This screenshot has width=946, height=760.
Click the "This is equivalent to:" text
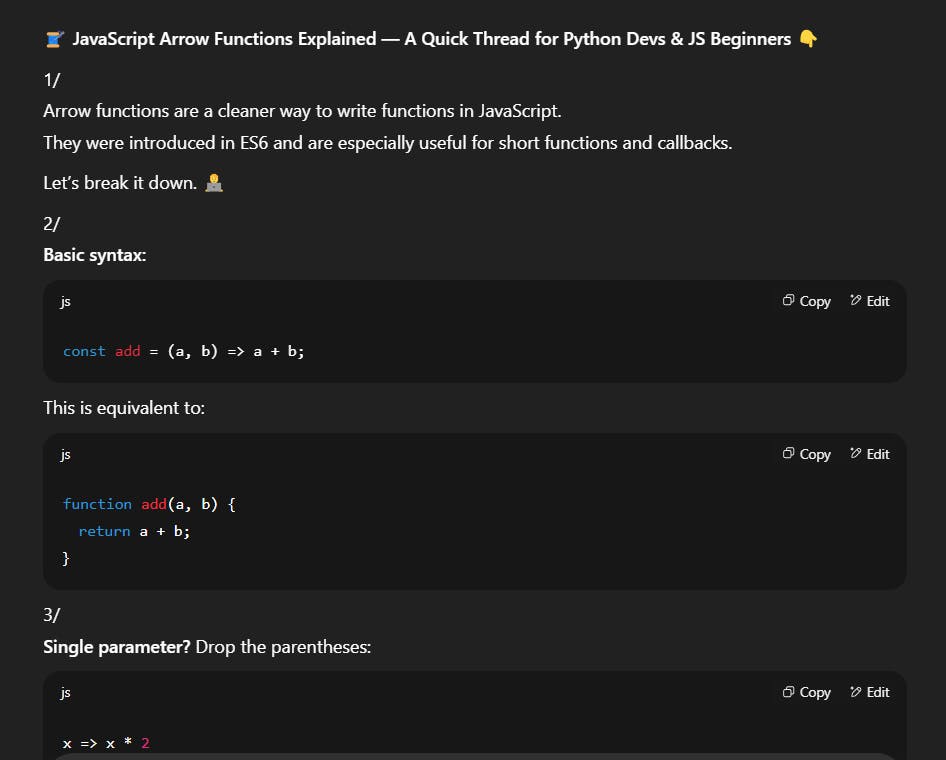point(124,408)
